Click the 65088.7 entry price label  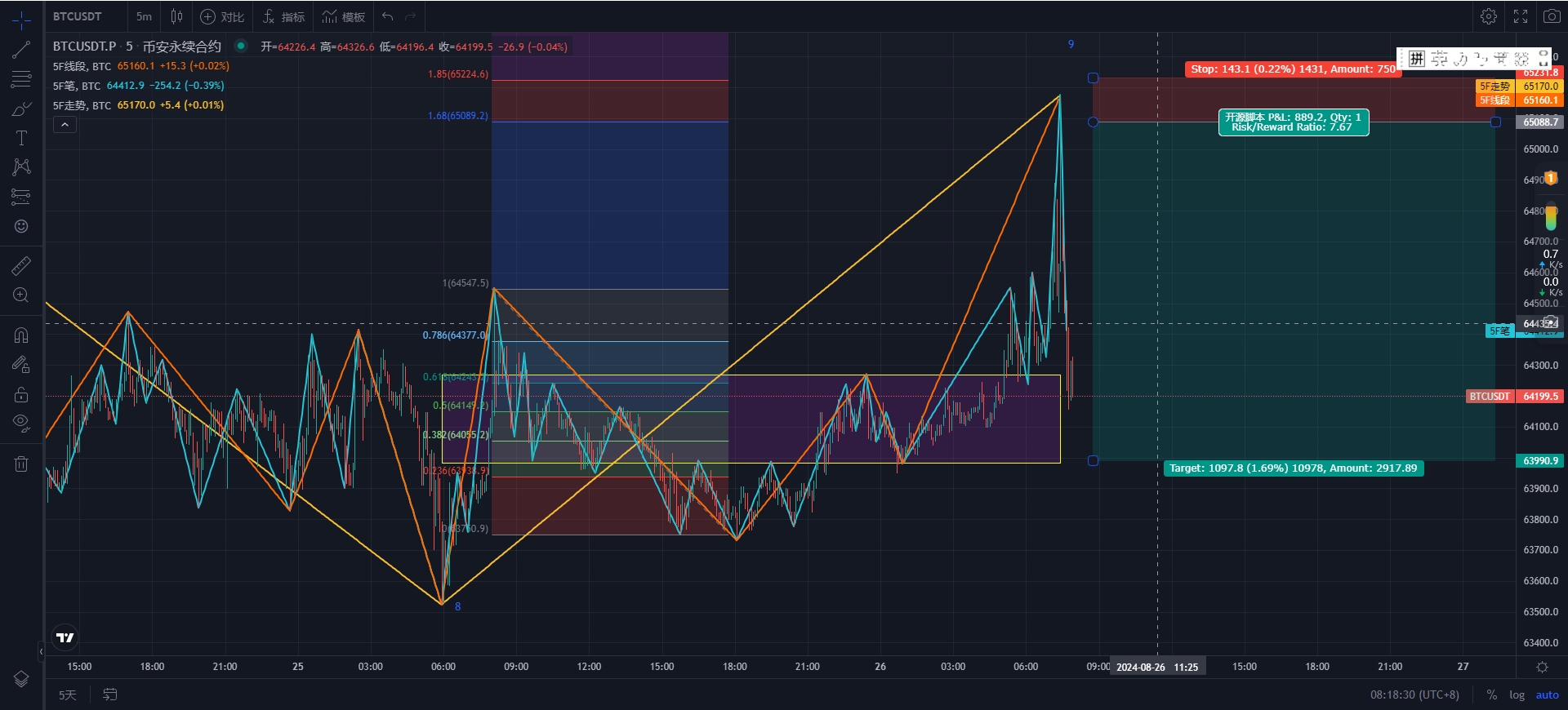pos(1540,122)
